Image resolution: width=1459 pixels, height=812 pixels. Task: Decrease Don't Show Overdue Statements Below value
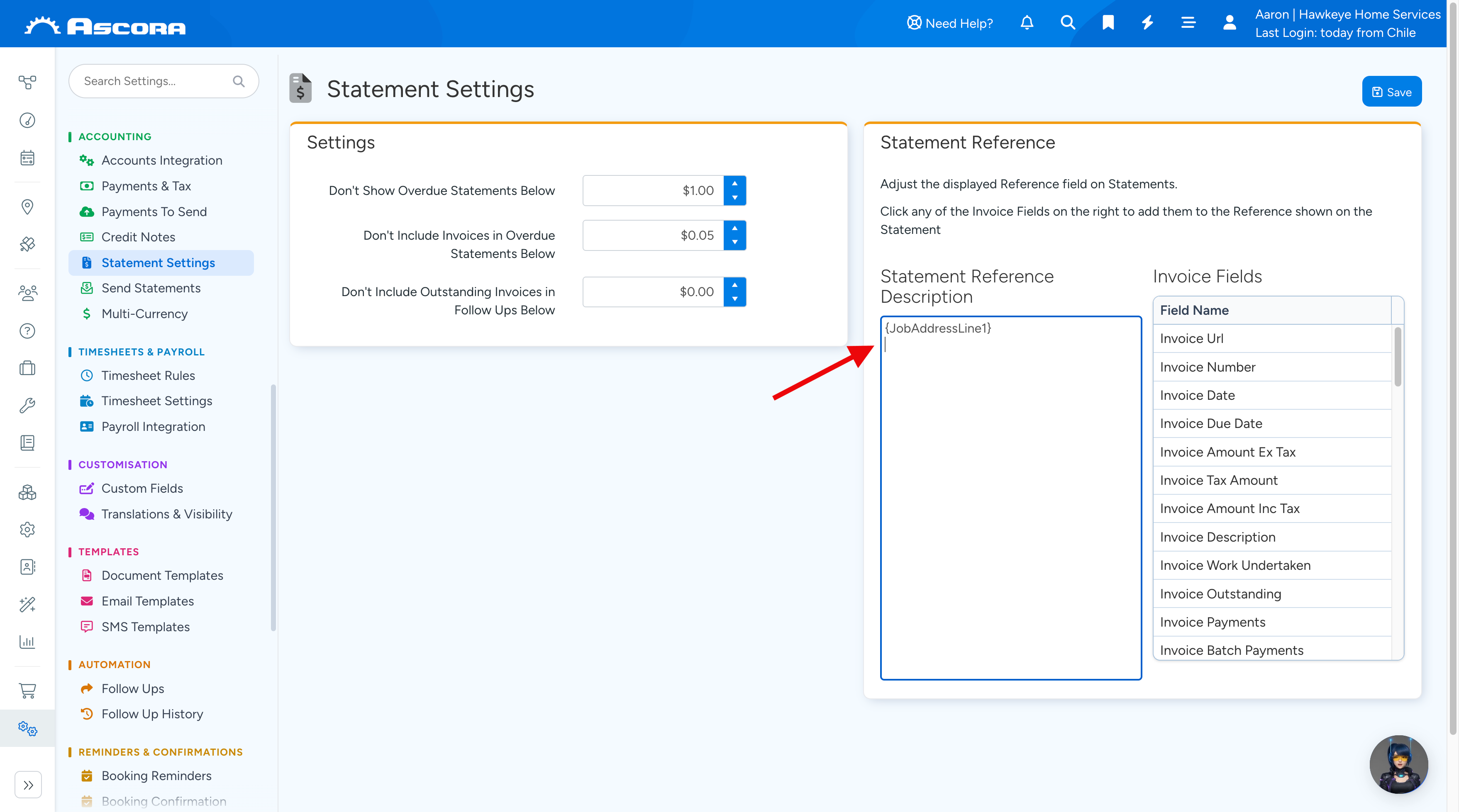(x=734, y=198)
